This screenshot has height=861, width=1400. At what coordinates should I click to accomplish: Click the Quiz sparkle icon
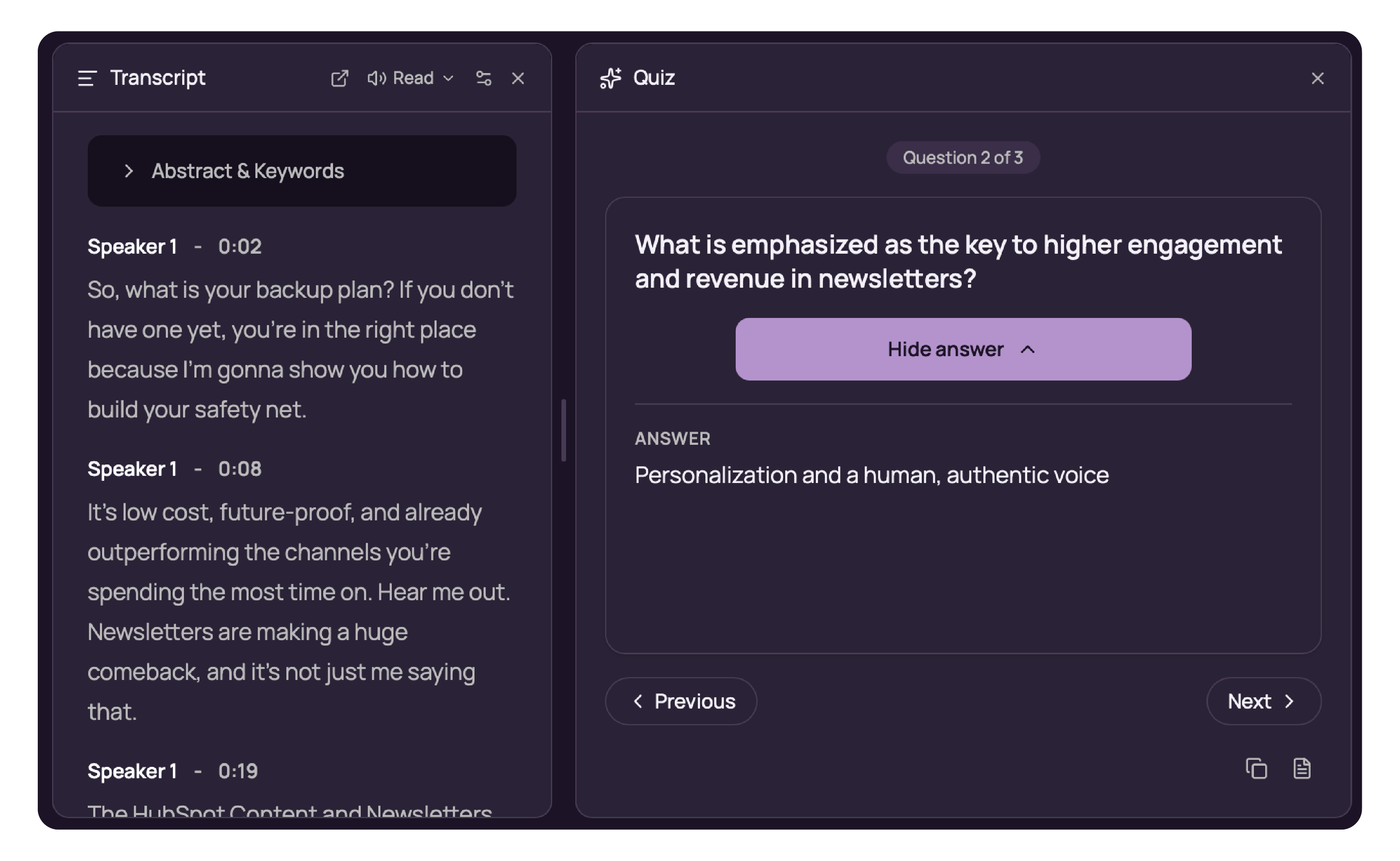pyautogui.click(x=611, y=78)
